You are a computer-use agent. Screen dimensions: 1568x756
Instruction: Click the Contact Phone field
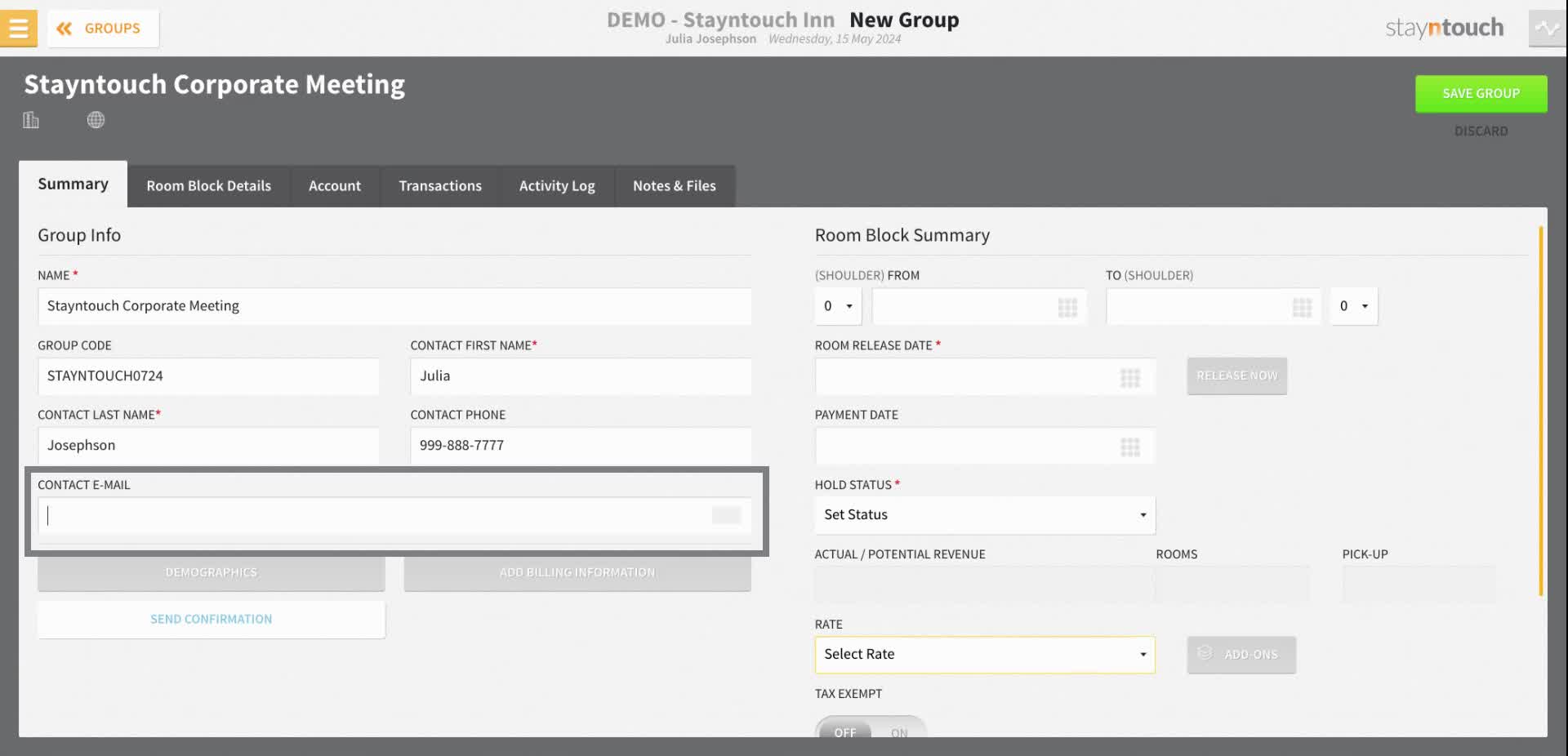pos(581,446)
